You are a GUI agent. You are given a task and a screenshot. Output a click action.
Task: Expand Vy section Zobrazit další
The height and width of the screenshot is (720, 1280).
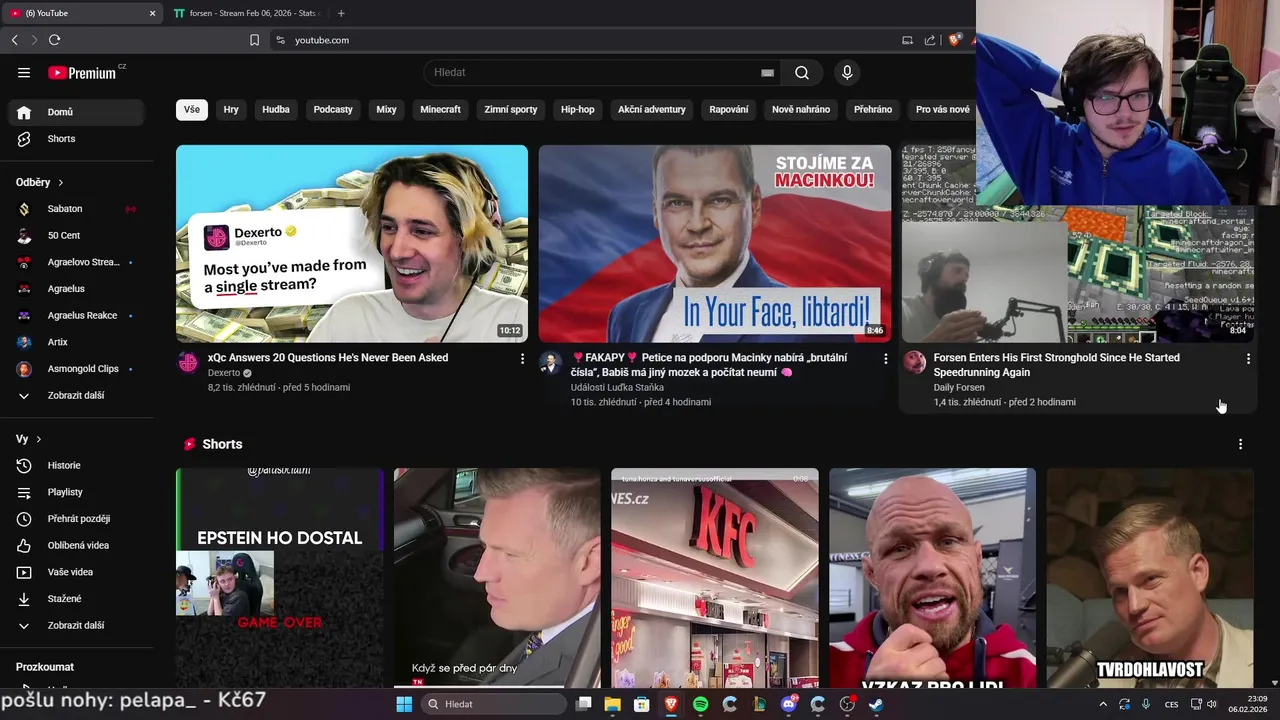pos(77,625)
